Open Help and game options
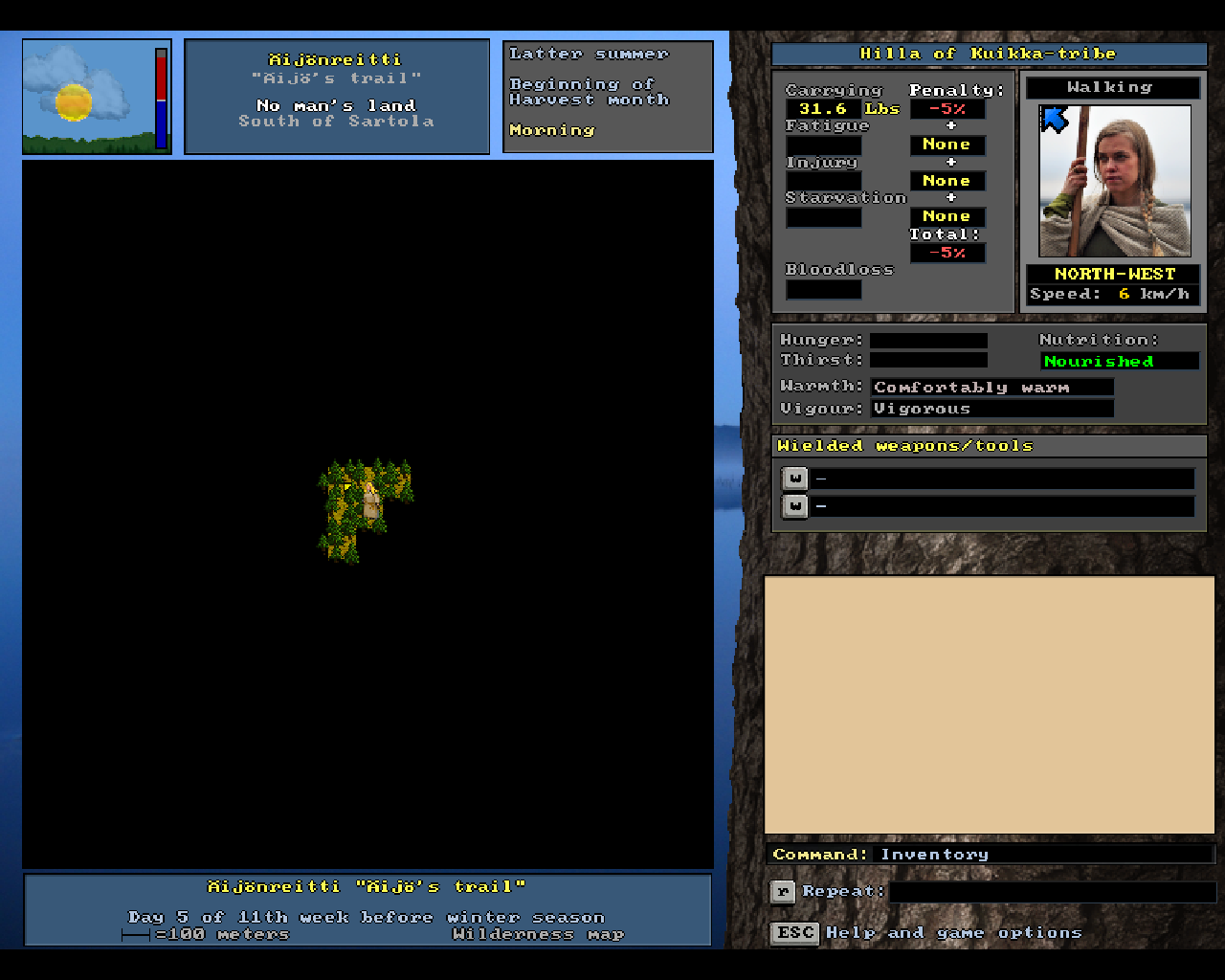The height and width of the screenshot is (980, 1225). (953, 933)
